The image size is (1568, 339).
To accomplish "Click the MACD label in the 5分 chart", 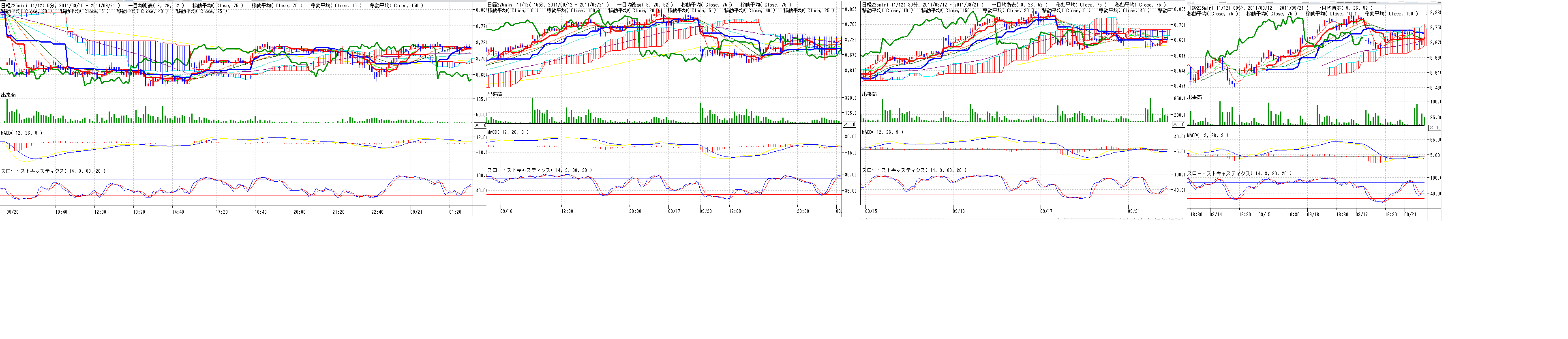I will click(22, 133).
